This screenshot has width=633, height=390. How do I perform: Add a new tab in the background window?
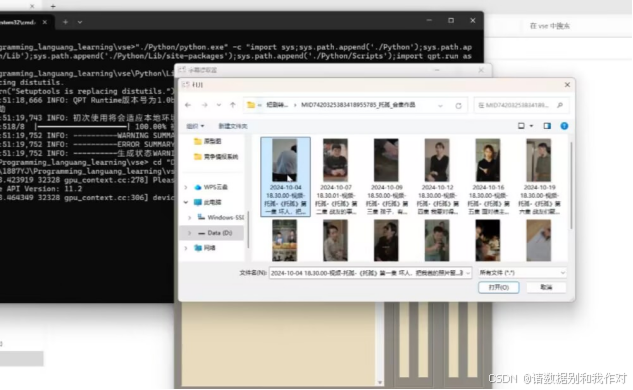pos(53,6)
